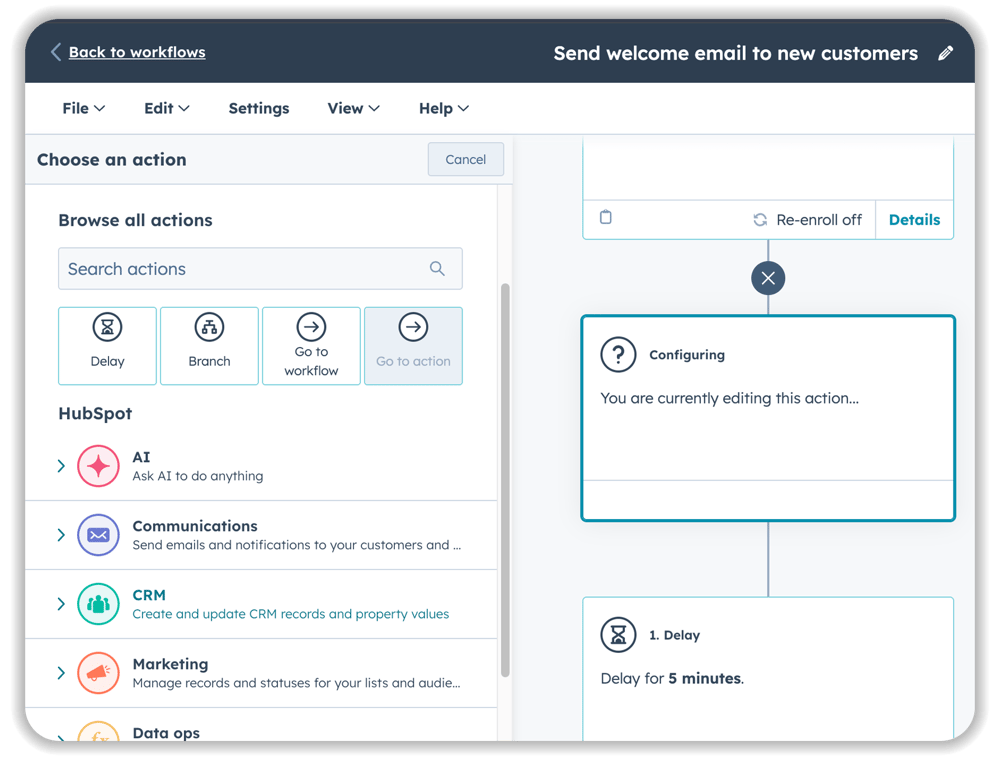Click the Communications envelope icon
Viewport: 1000px width, 760px height.
[98, 535]
